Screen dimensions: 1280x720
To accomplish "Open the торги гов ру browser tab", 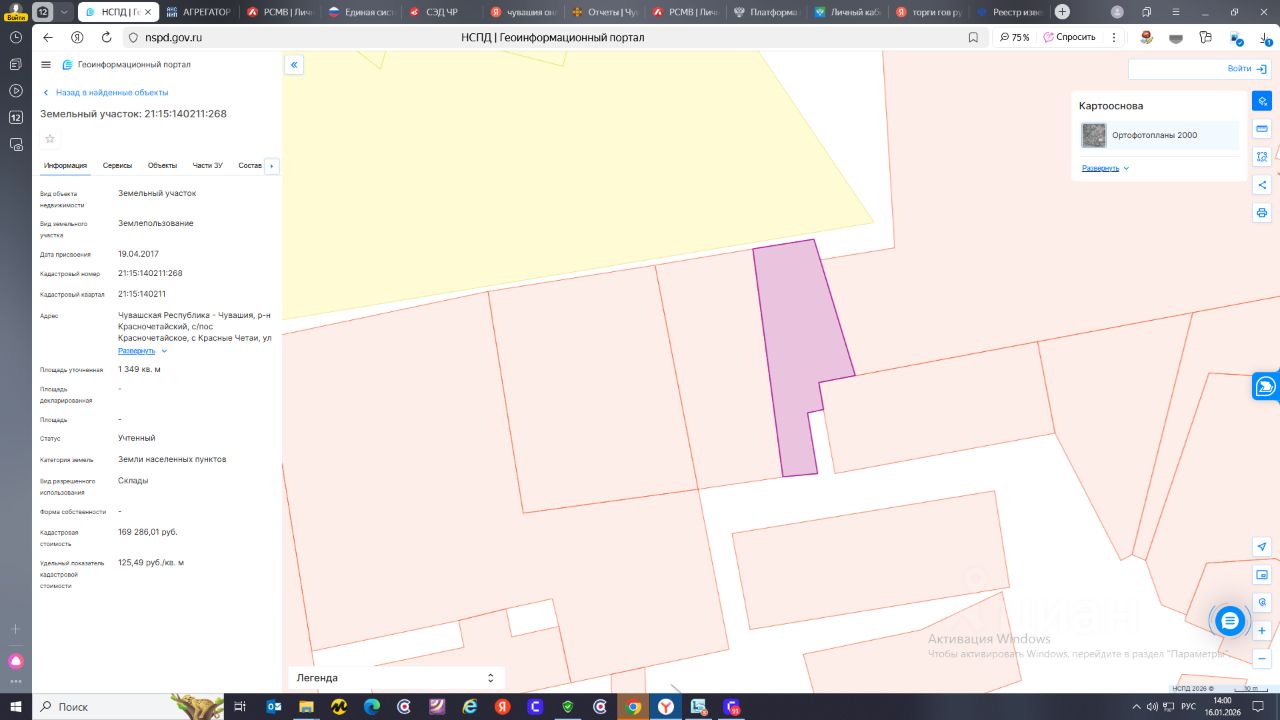I will (928, 12).
